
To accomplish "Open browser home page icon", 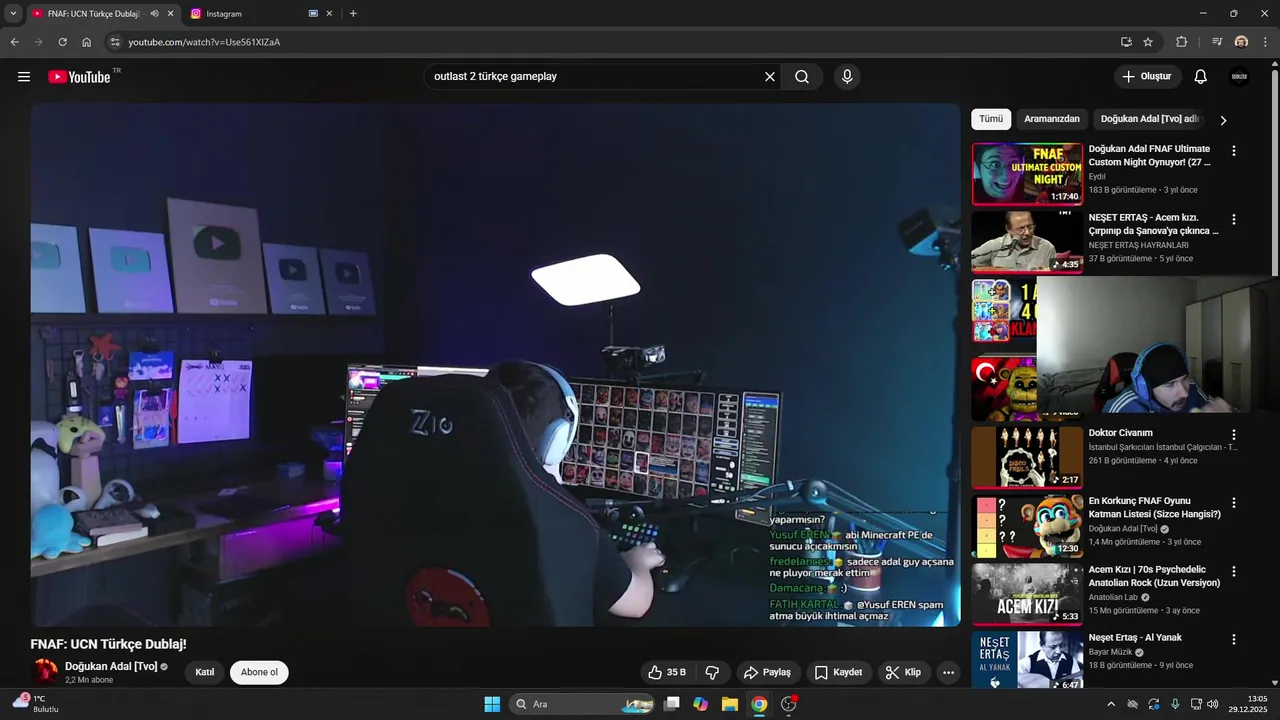I will [87, 42].
